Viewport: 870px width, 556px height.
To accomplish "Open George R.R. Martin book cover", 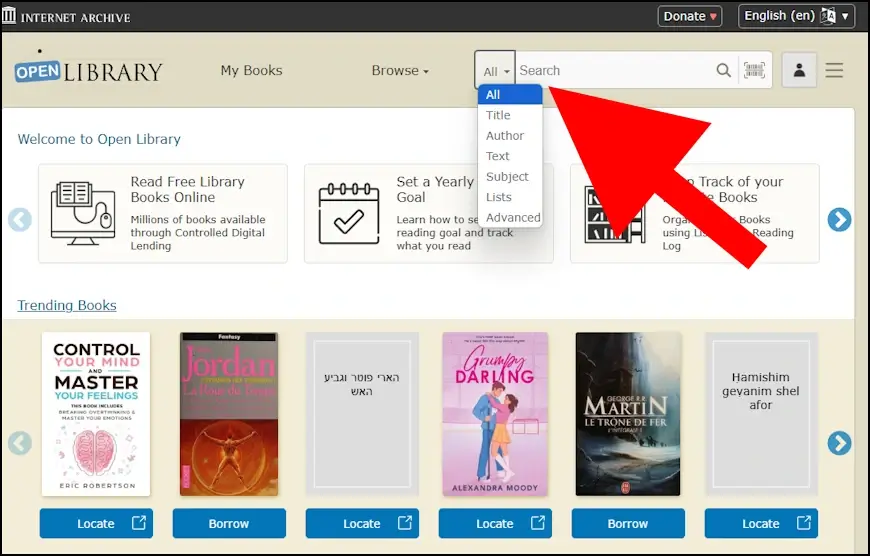I will tap(628, 414).
